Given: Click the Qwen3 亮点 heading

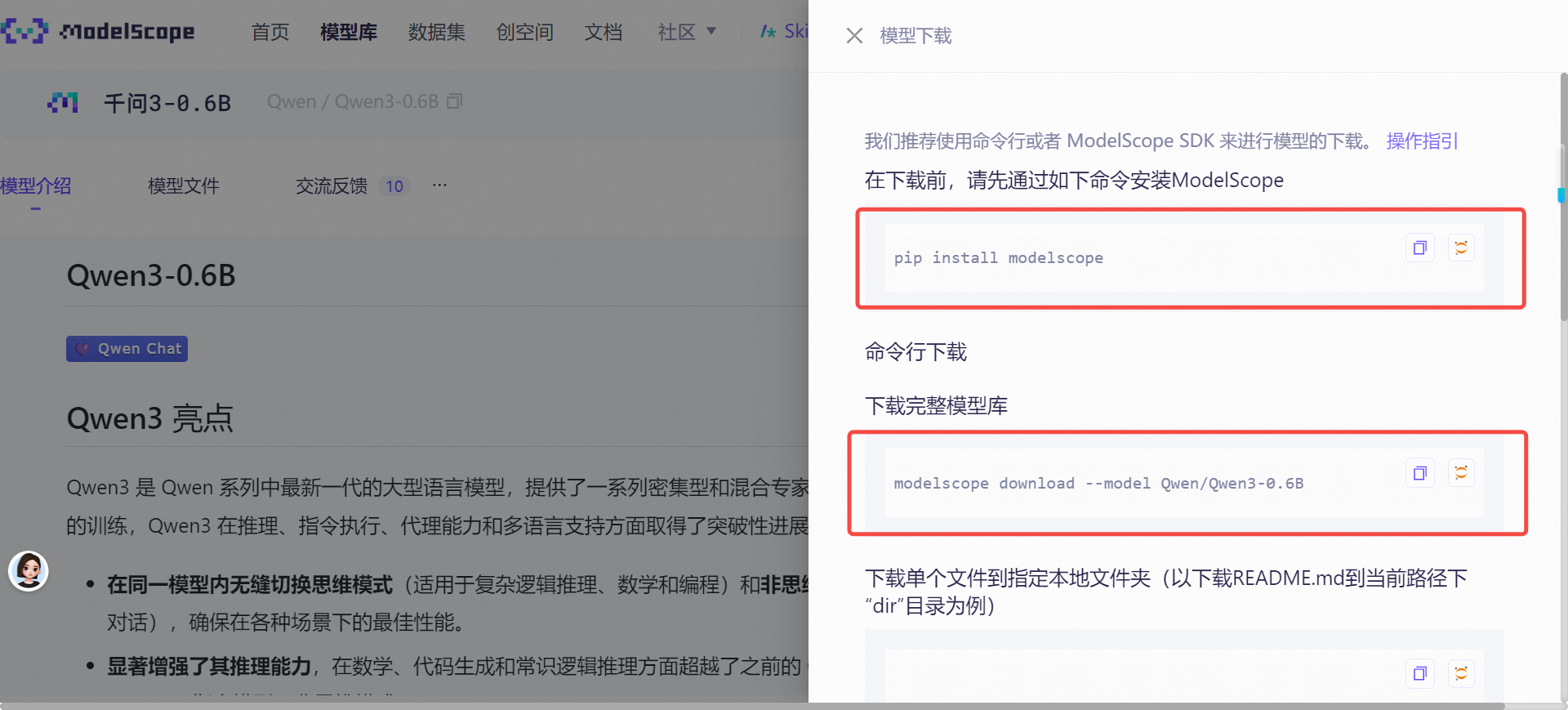Looking at the screenshot, I should [x=150, y=418].
